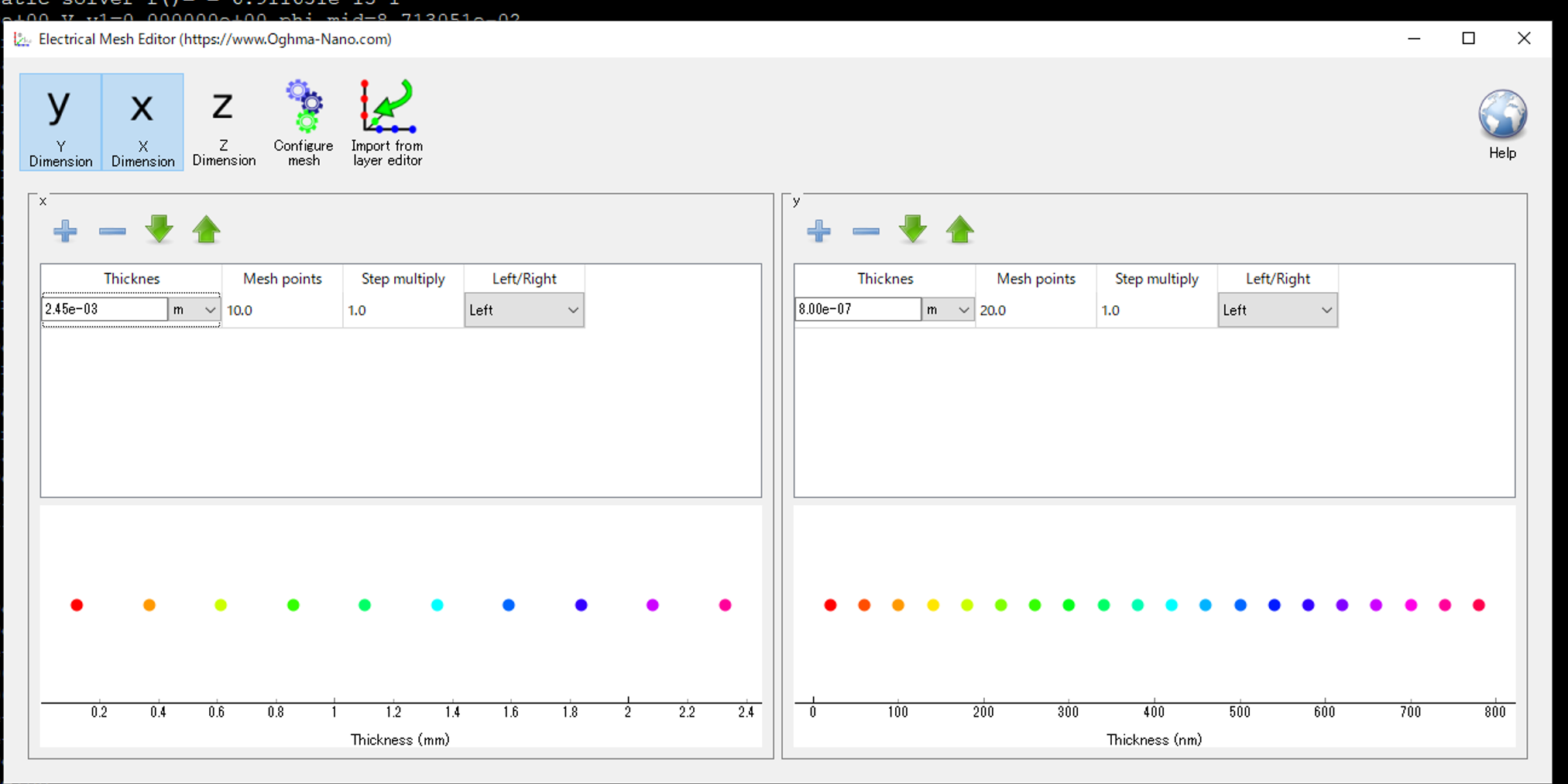Open the y thickness unit dropdown
This screenshot has width=1568, height=784.
(x=947, y=309)
